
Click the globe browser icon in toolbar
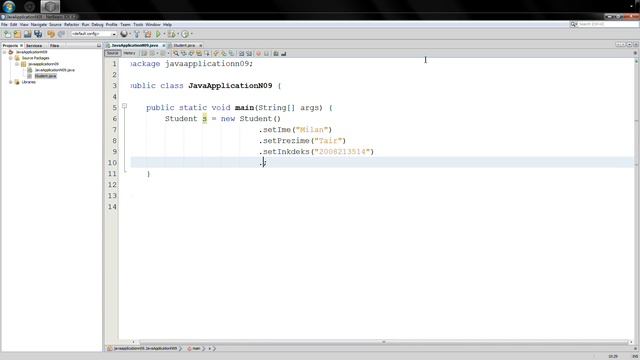[x=123, y=34]
